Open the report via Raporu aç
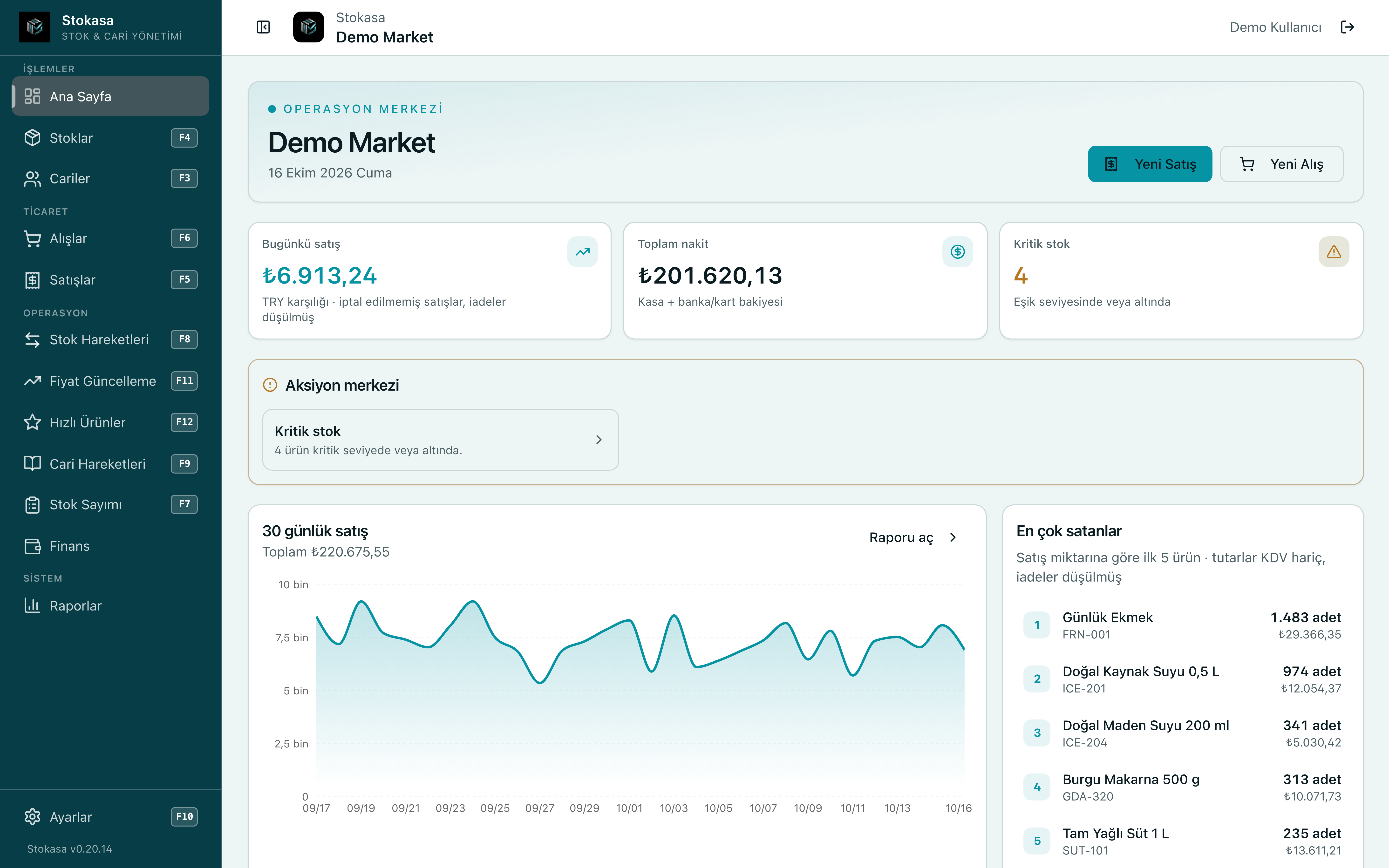 (914, 537)
